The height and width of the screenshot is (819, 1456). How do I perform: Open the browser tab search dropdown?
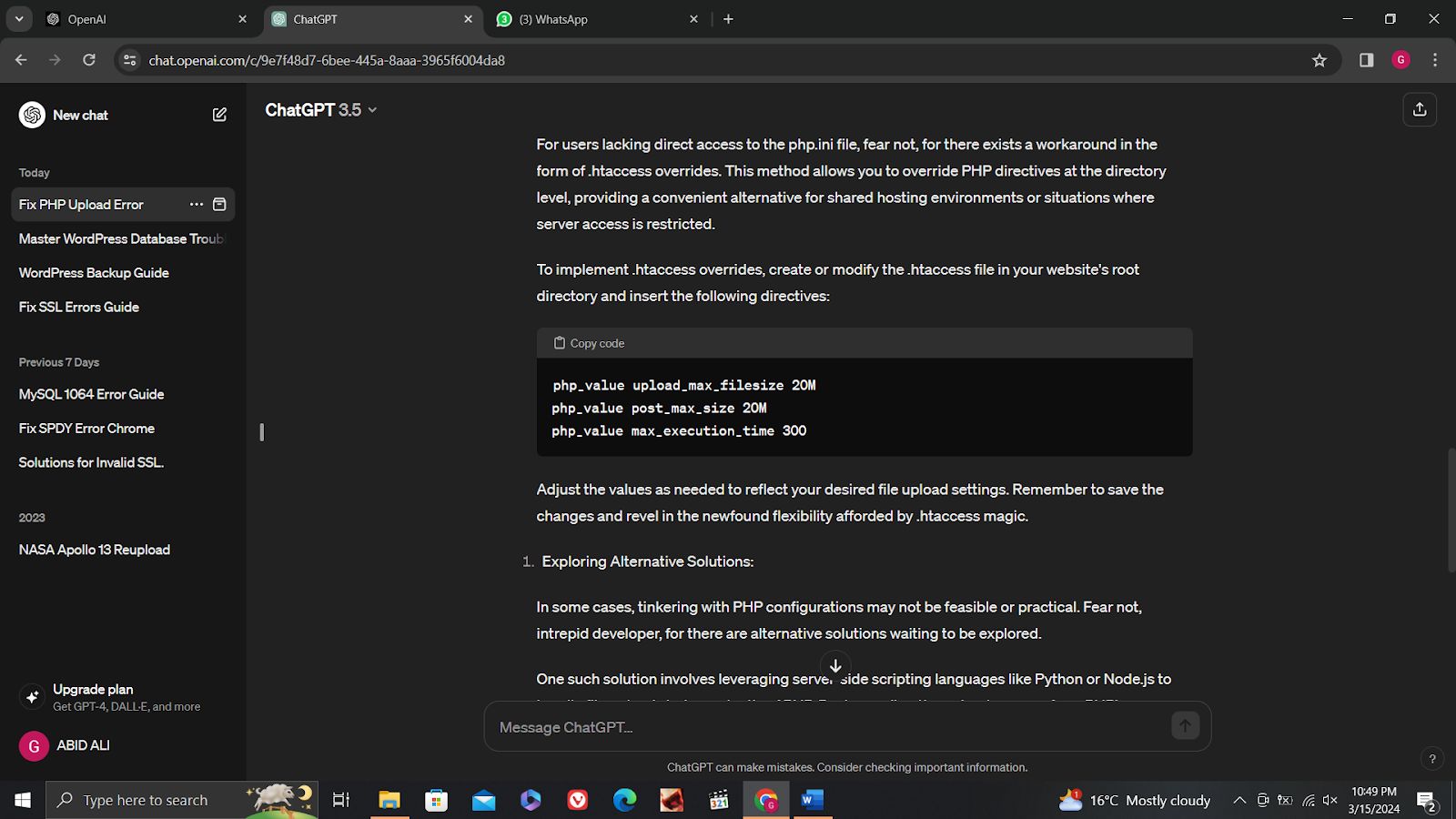(x=18, y=18)
